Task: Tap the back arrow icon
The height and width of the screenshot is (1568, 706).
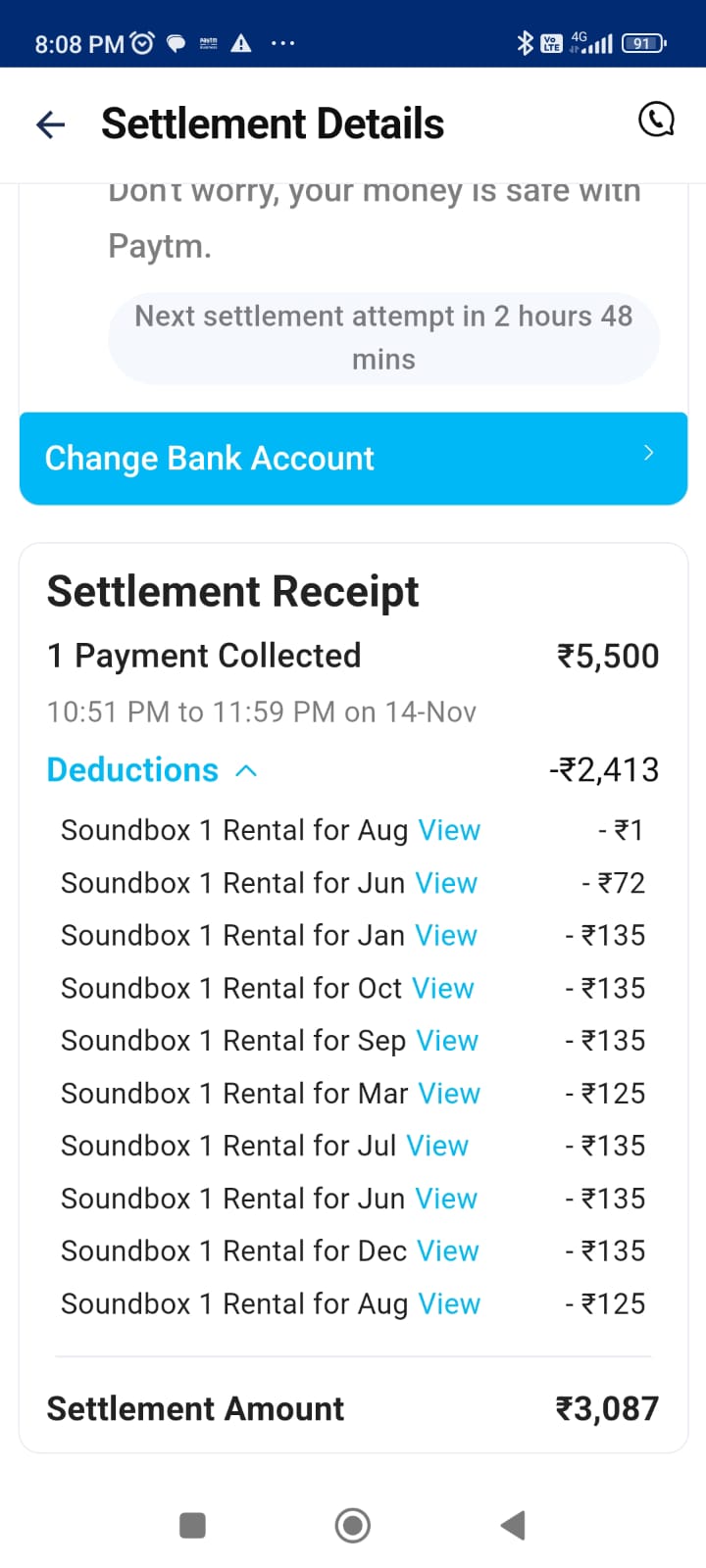Action: pos(50,124)
